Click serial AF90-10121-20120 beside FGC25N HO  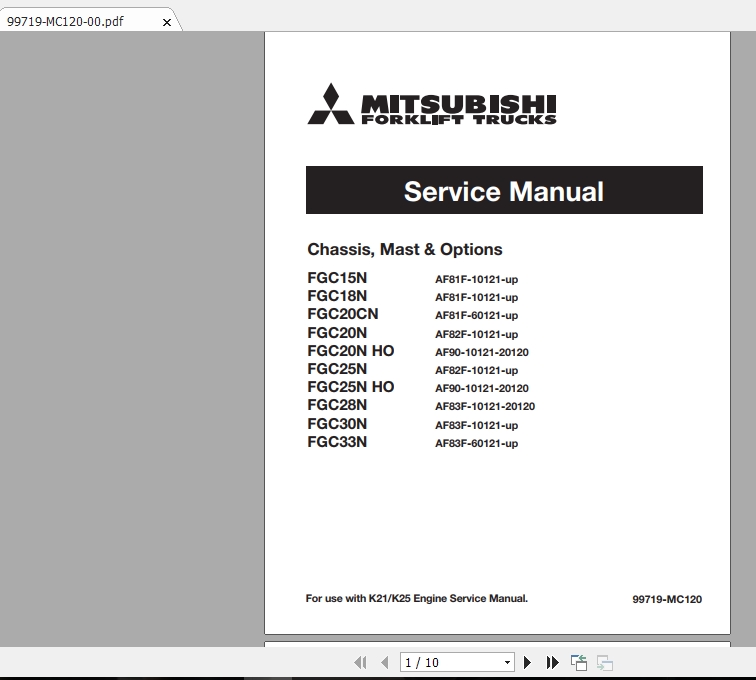tap(482, 388)
